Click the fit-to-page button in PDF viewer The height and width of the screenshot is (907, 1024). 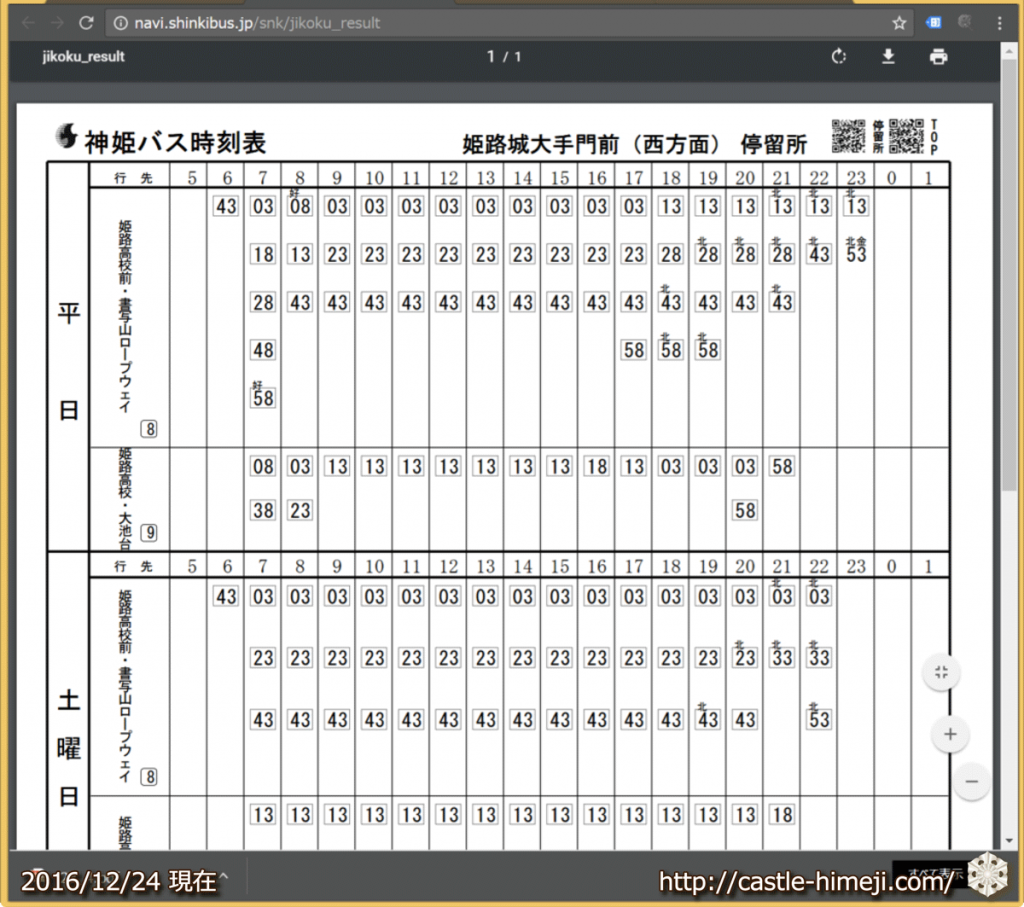(x=941, y=672)
